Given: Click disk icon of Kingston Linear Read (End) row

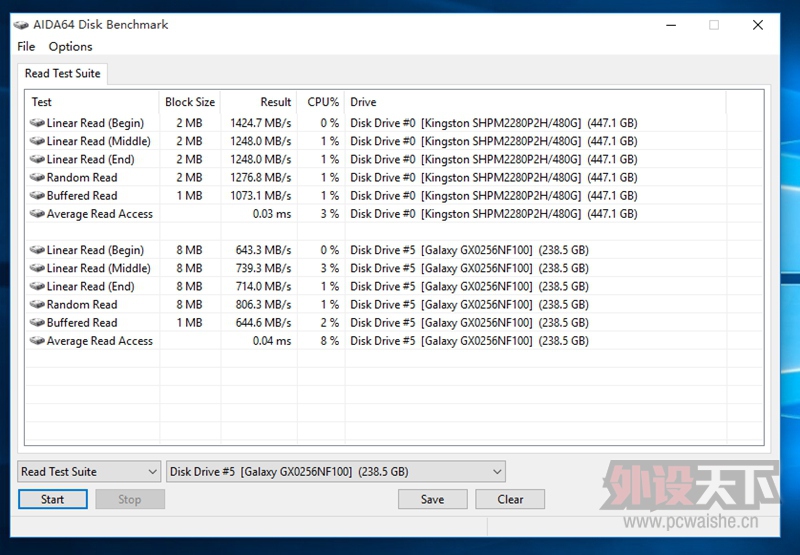Looking at the screenshot, I should pyautogui.click(x=37, y=159).
